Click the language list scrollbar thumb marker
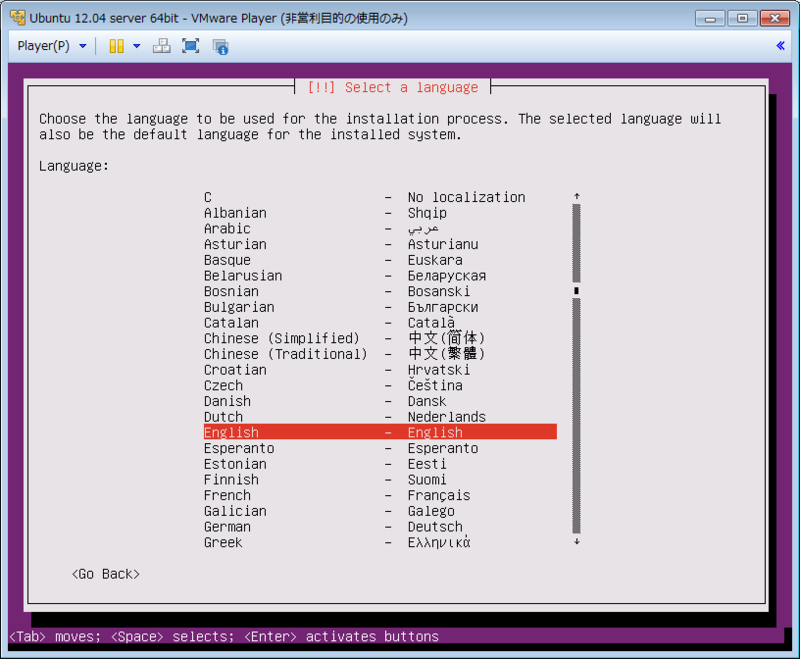 pyautogui.click(x=577, y=291)
